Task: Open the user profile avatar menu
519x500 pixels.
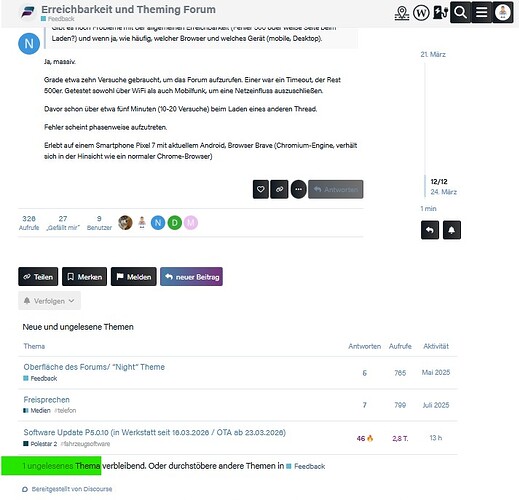Action: (503, 13)
